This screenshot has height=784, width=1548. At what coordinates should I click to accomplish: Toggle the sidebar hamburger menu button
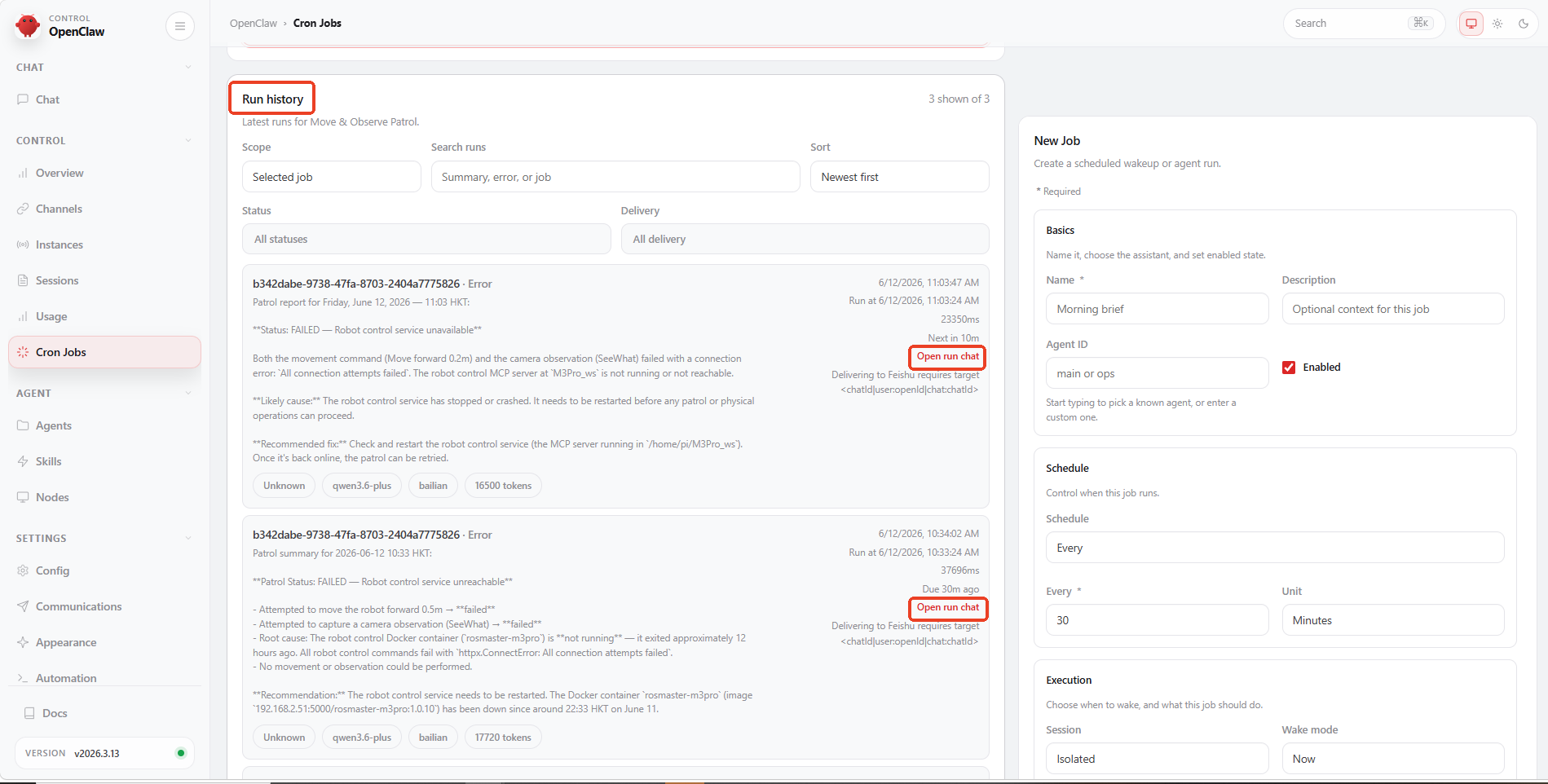tap(180, 26)
